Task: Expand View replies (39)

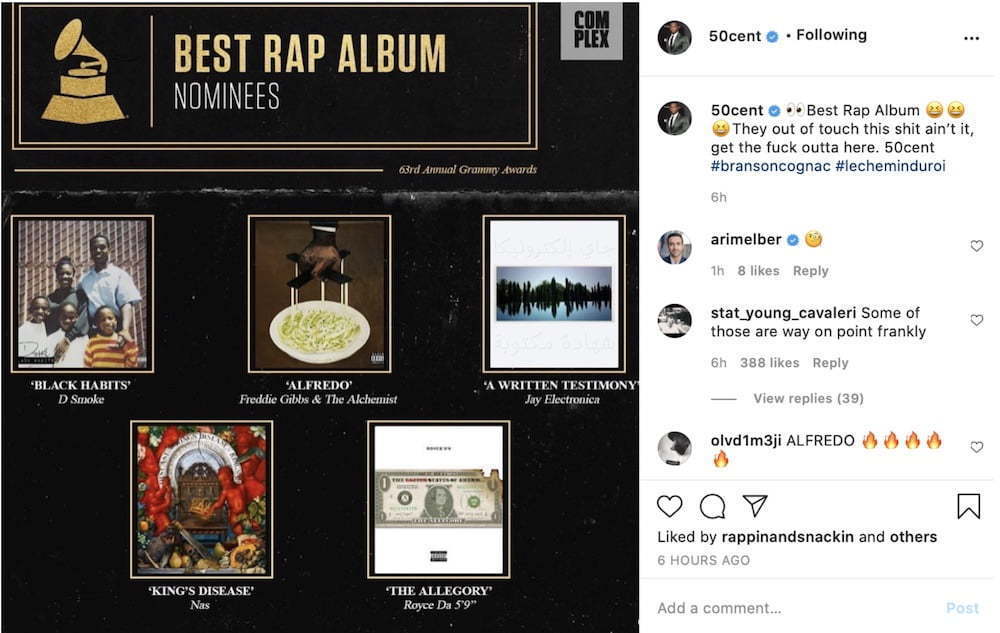Action: pyautogui.click(x=808, y=398)
